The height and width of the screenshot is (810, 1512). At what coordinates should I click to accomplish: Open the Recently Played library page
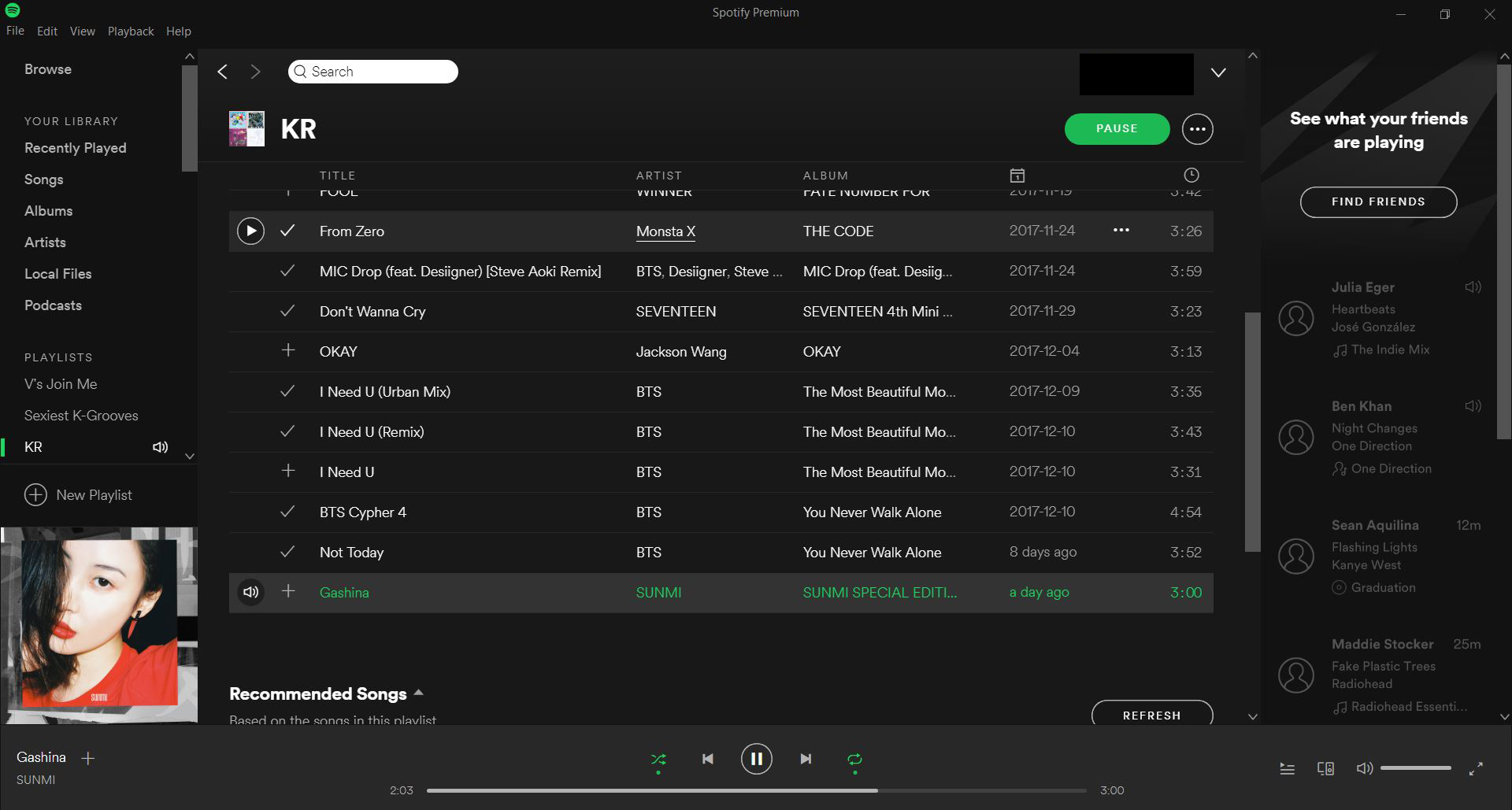pyautogui.click(x=76, y=148)
